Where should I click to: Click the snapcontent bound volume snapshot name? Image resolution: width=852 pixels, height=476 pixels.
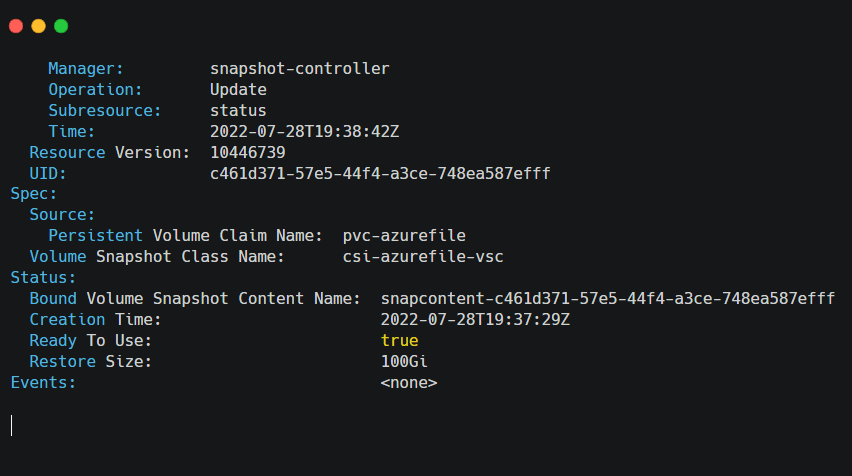607,299
